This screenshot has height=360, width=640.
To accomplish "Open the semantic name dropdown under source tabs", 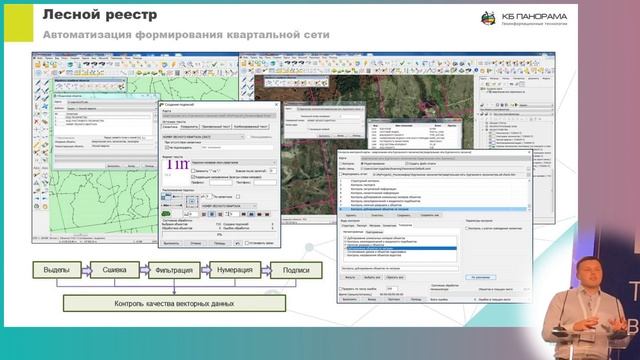I will click(x=203, y=137).
